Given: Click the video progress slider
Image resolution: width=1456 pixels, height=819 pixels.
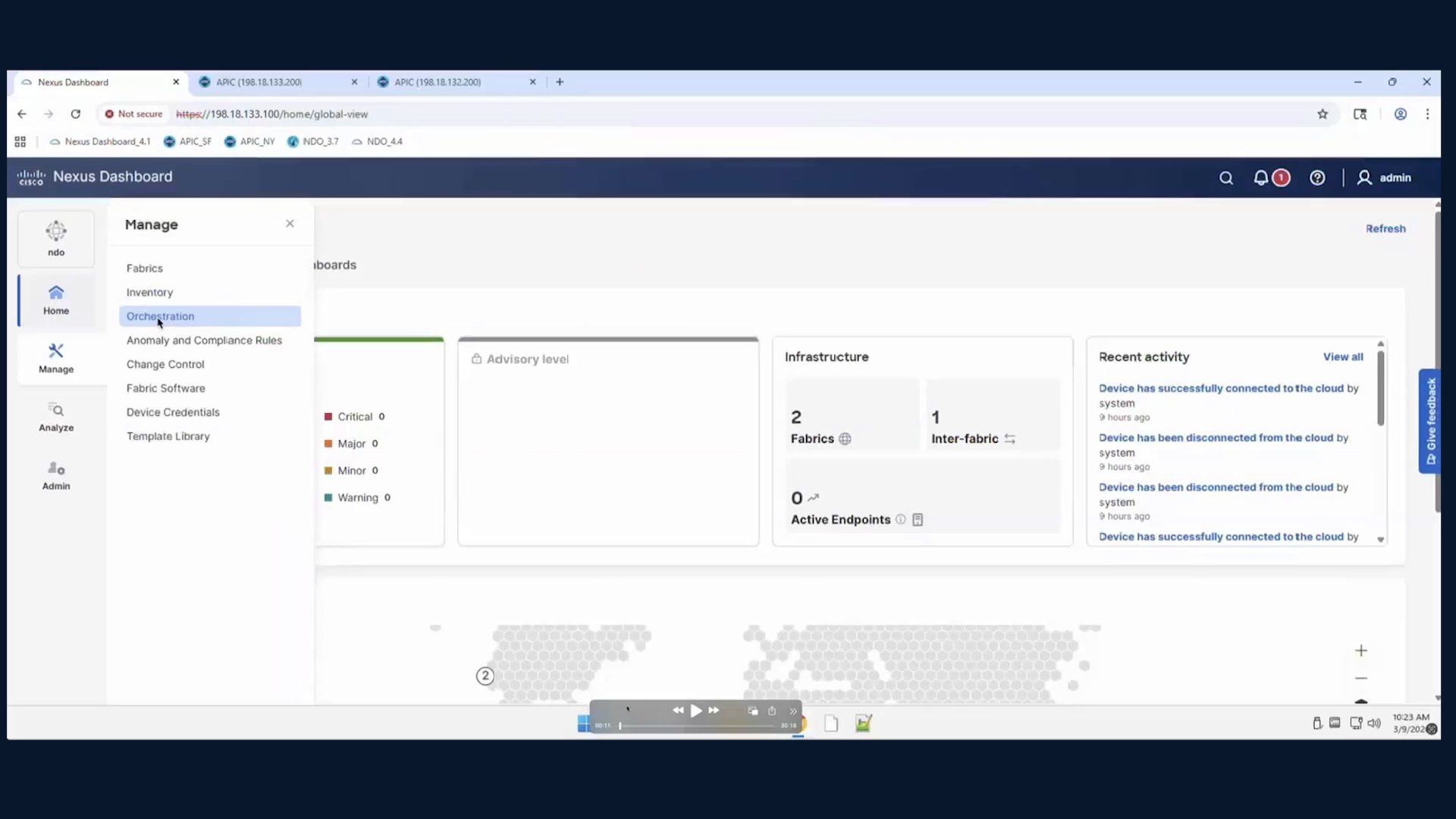Looking at the screenshot, I should point(698,726).
